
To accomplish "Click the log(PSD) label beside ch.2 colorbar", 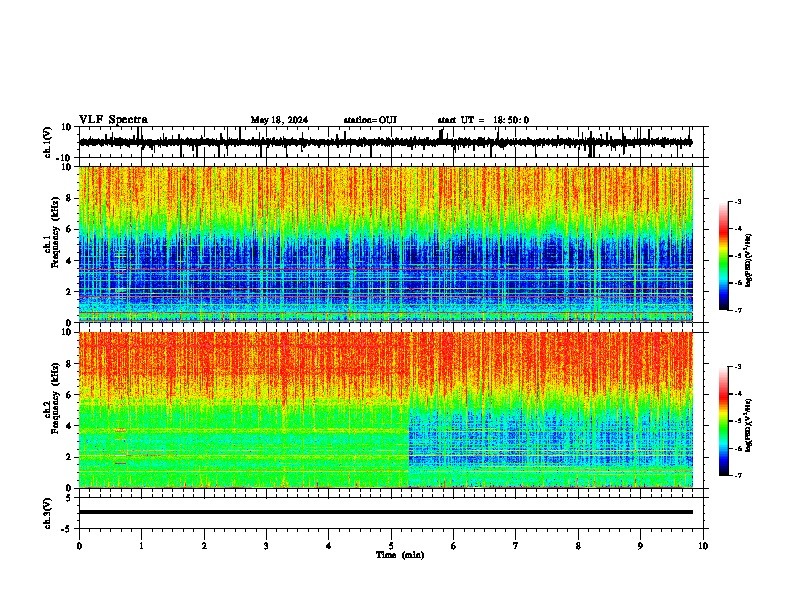I will point(749,425).
